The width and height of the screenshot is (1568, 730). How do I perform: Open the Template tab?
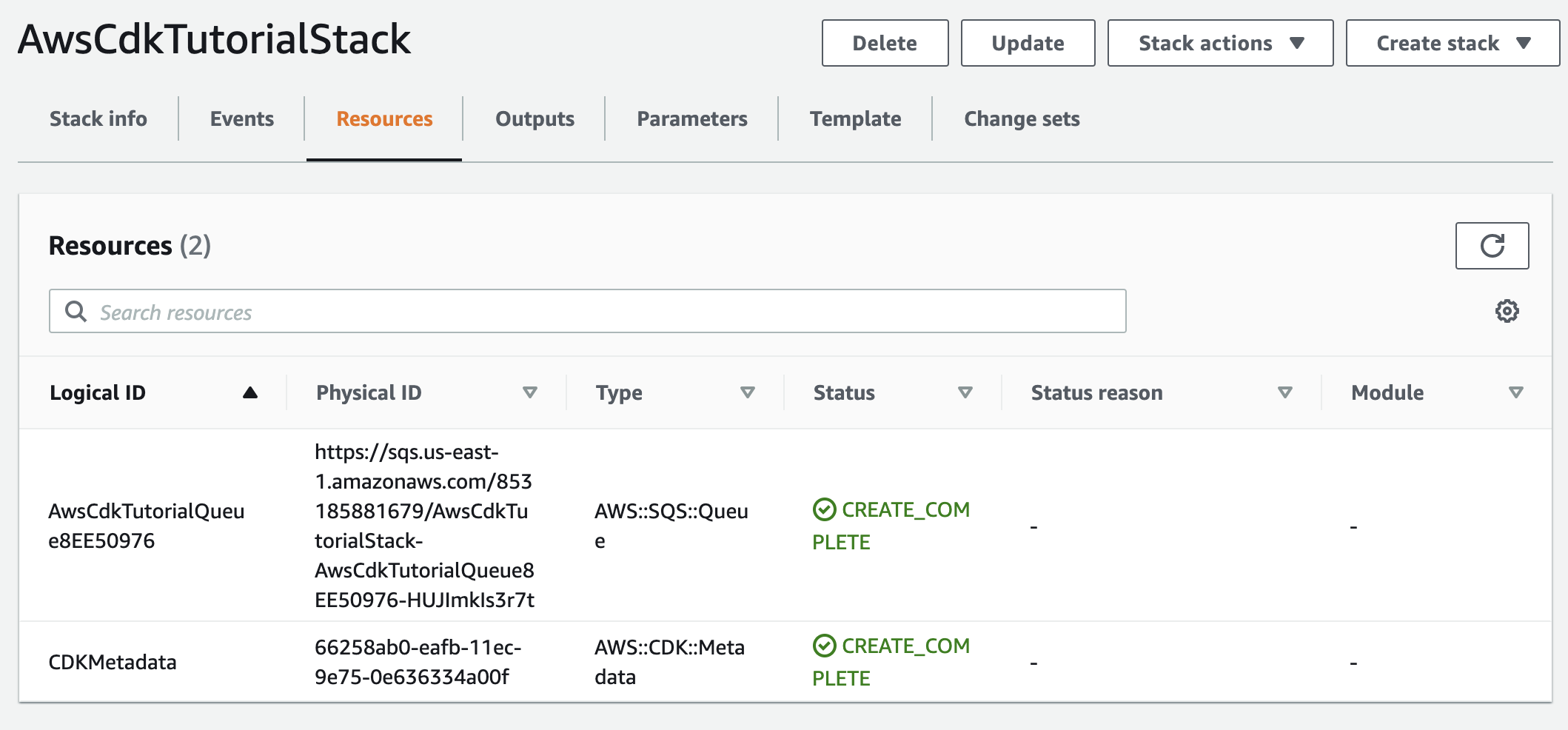855,118
